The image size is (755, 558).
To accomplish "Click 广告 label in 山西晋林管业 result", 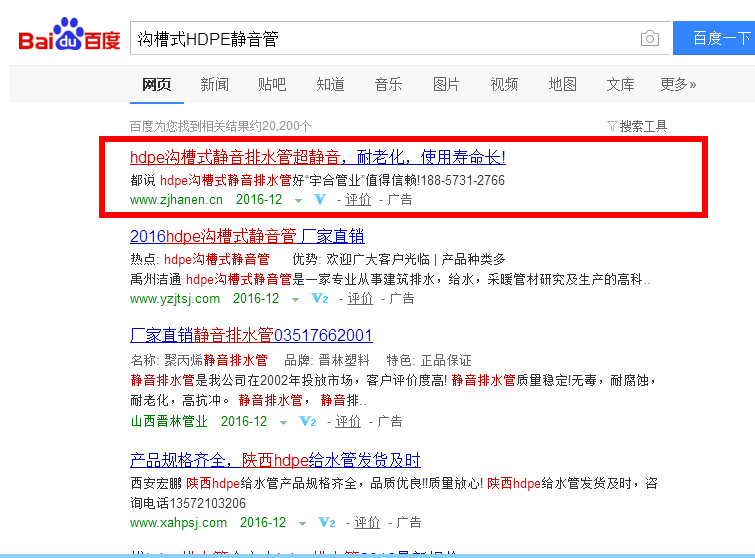I will pyautogui.click(x=390, y=421).
